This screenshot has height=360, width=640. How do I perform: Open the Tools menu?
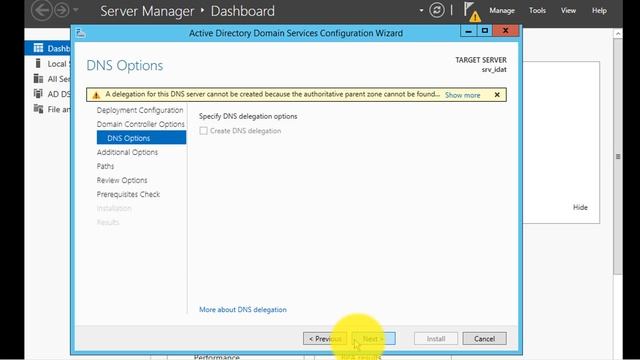click(x=537, y=11)
